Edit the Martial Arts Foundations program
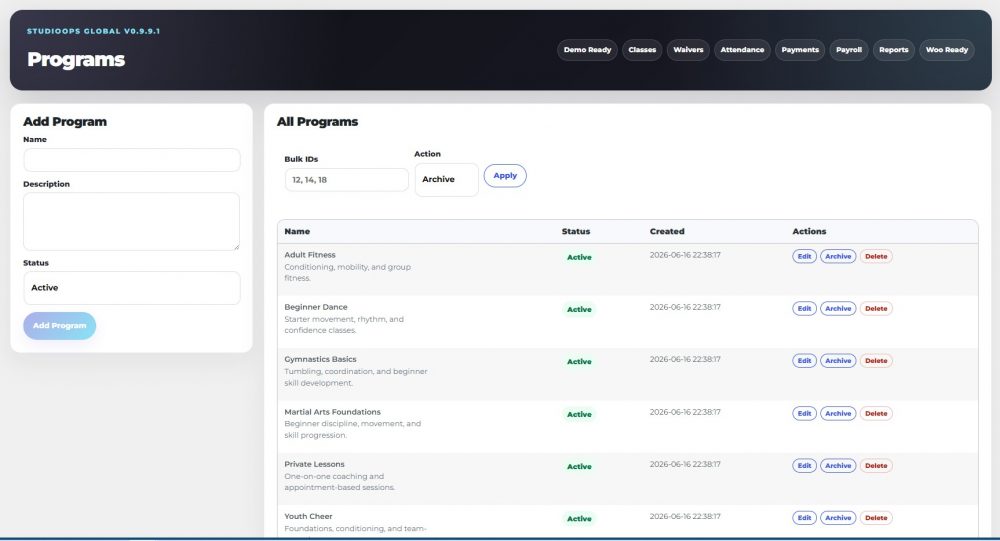The height and width of the screenshot is (541, 1000). pyautogui.click(x=804, y=413)
